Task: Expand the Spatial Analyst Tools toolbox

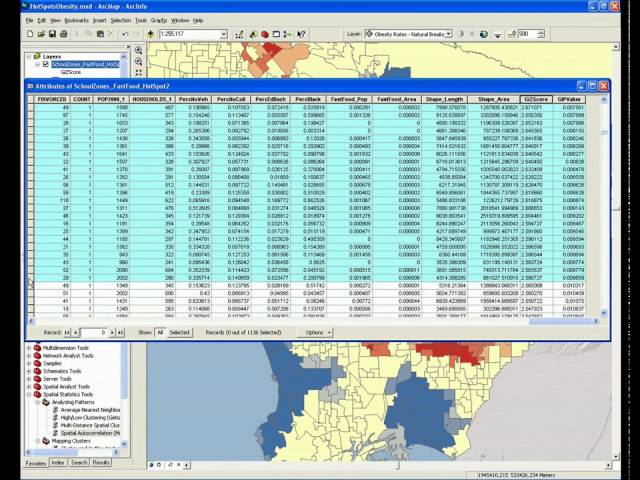Action: [x=29, y=387]
